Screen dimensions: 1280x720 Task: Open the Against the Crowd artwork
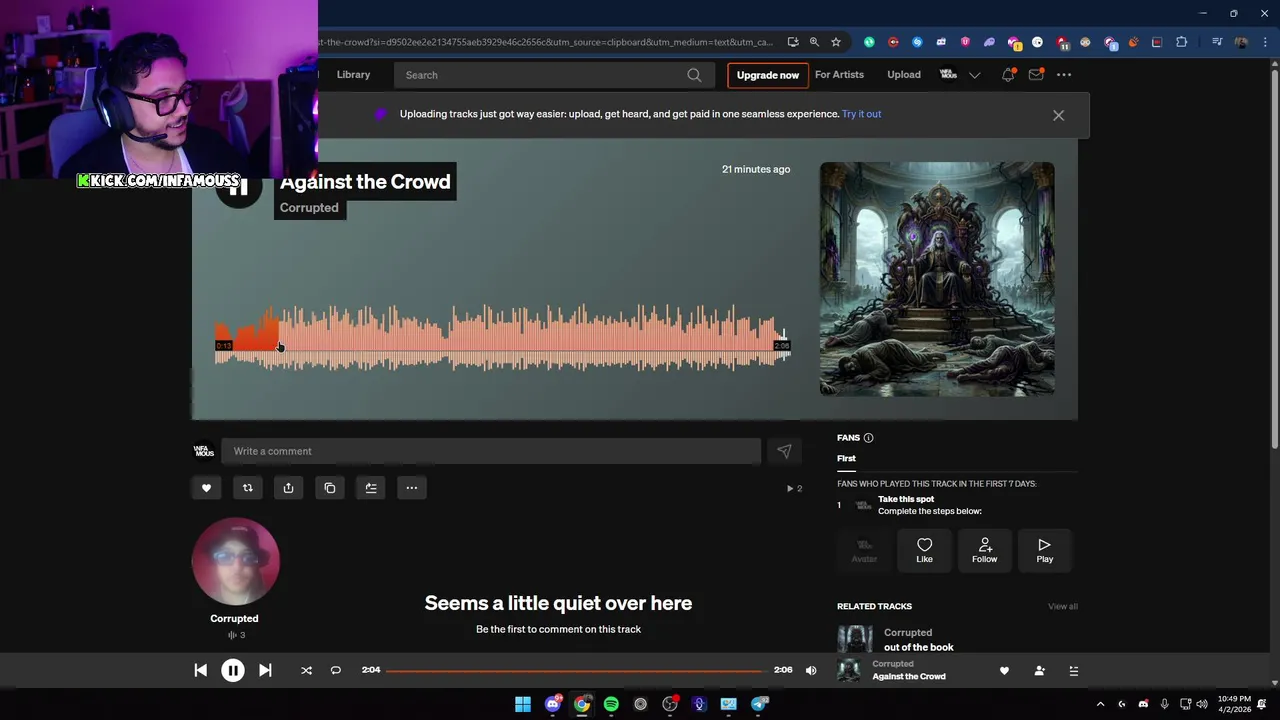click(937, 279)
